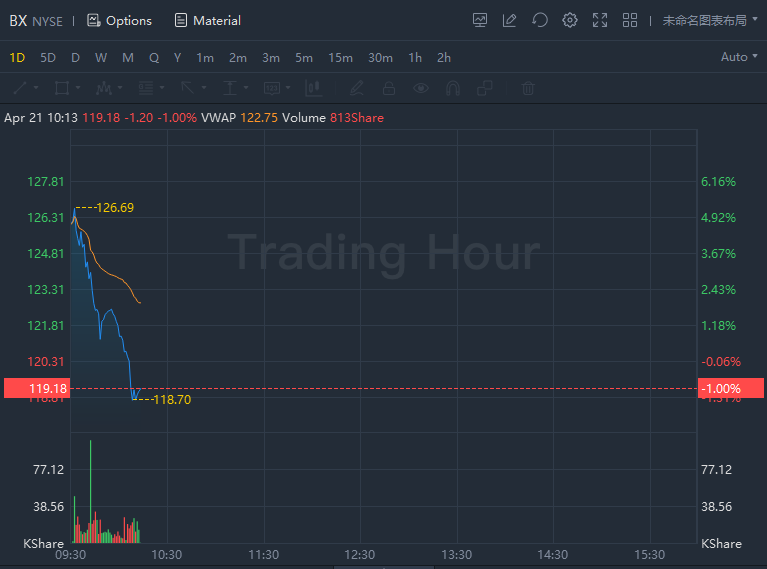Viewport: 767px width, 569px height.
Task: Expand chart to fullscreen
Action: 600,20
